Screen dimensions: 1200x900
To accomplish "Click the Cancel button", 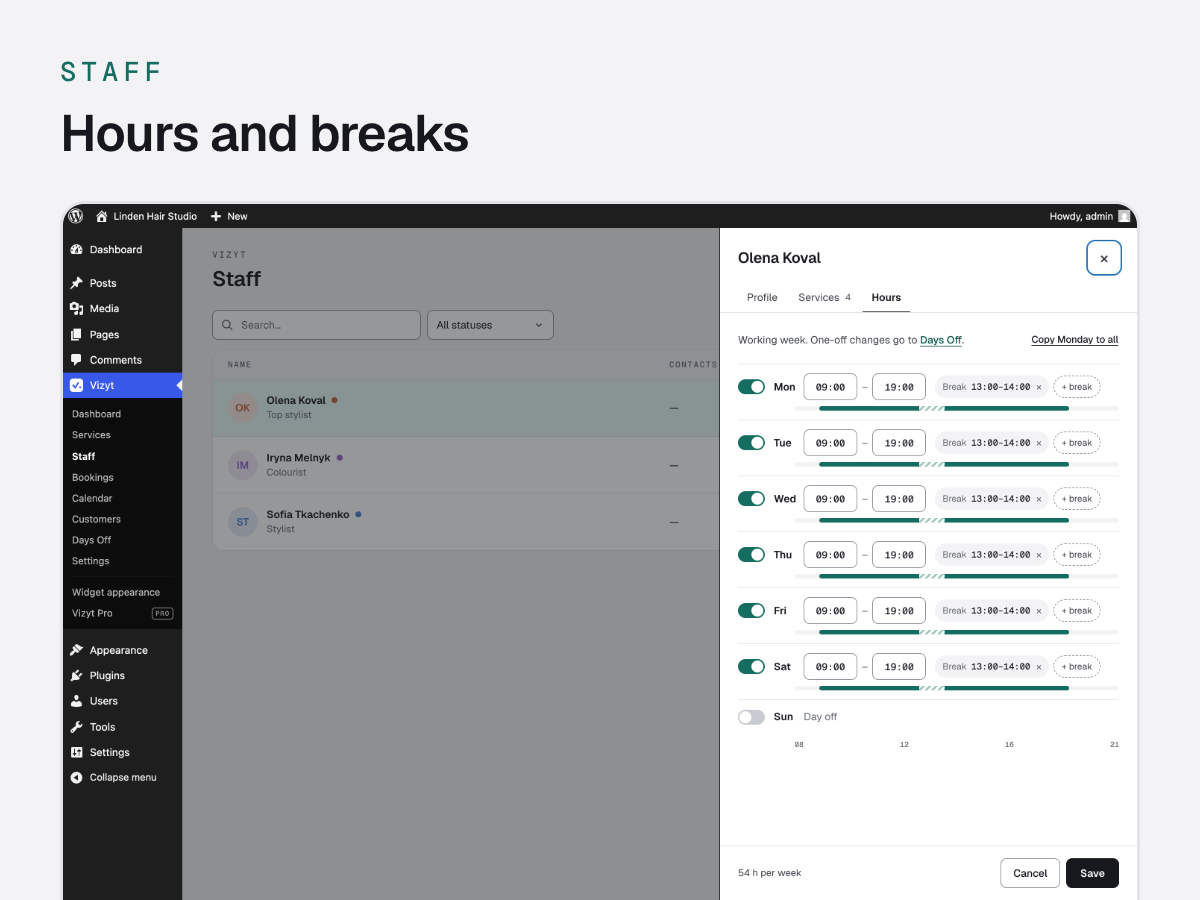I will pyautogui.click(x=1030, y=873).
